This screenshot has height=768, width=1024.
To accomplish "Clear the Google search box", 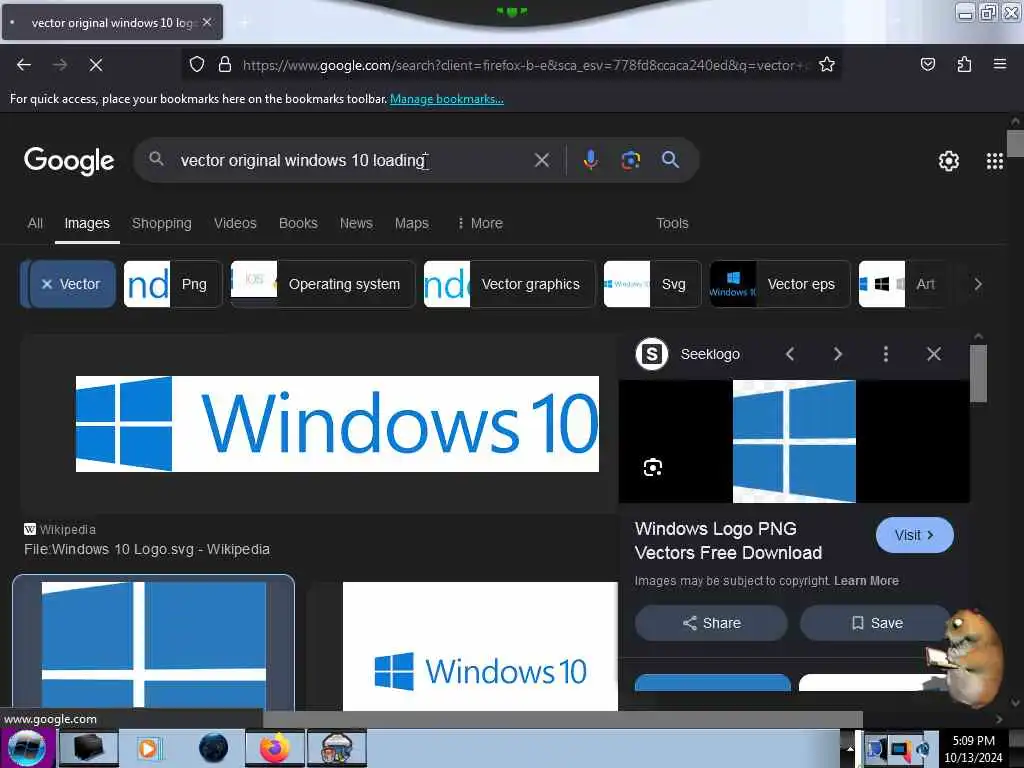I will click(x=541, y=160).
